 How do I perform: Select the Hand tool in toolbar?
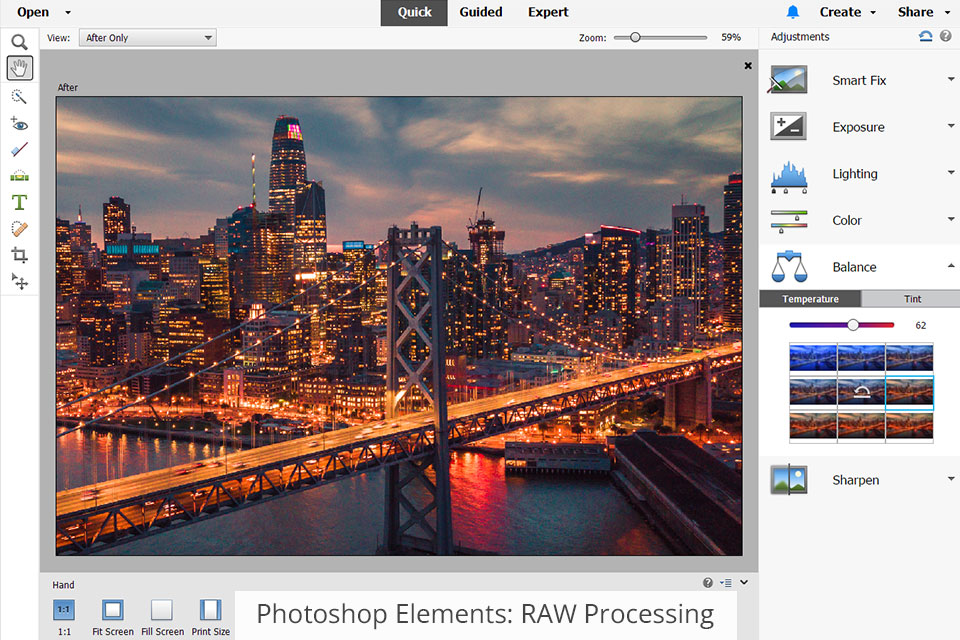tap(20, 68)
